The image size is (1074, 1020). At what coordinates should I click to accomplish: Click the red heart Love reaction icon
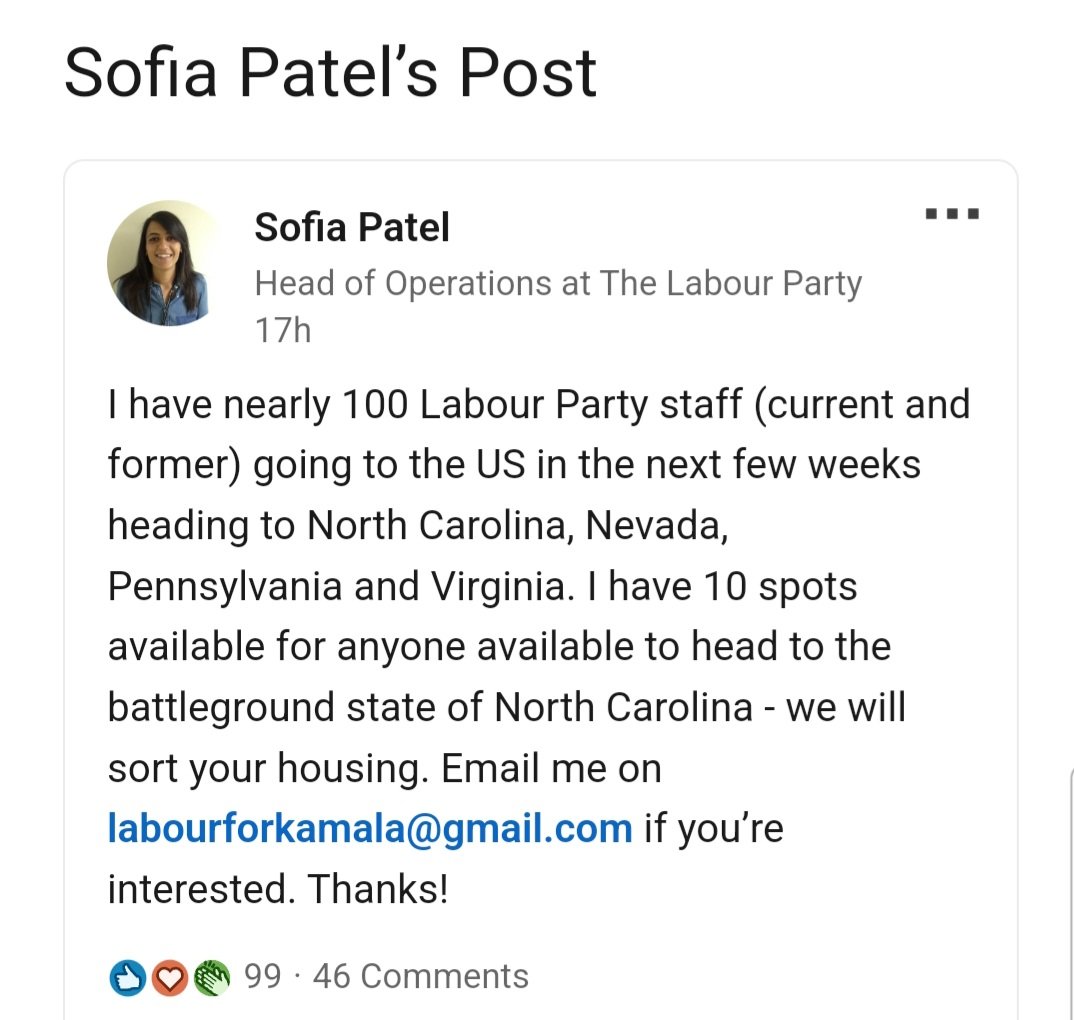(x=170, y=977)
